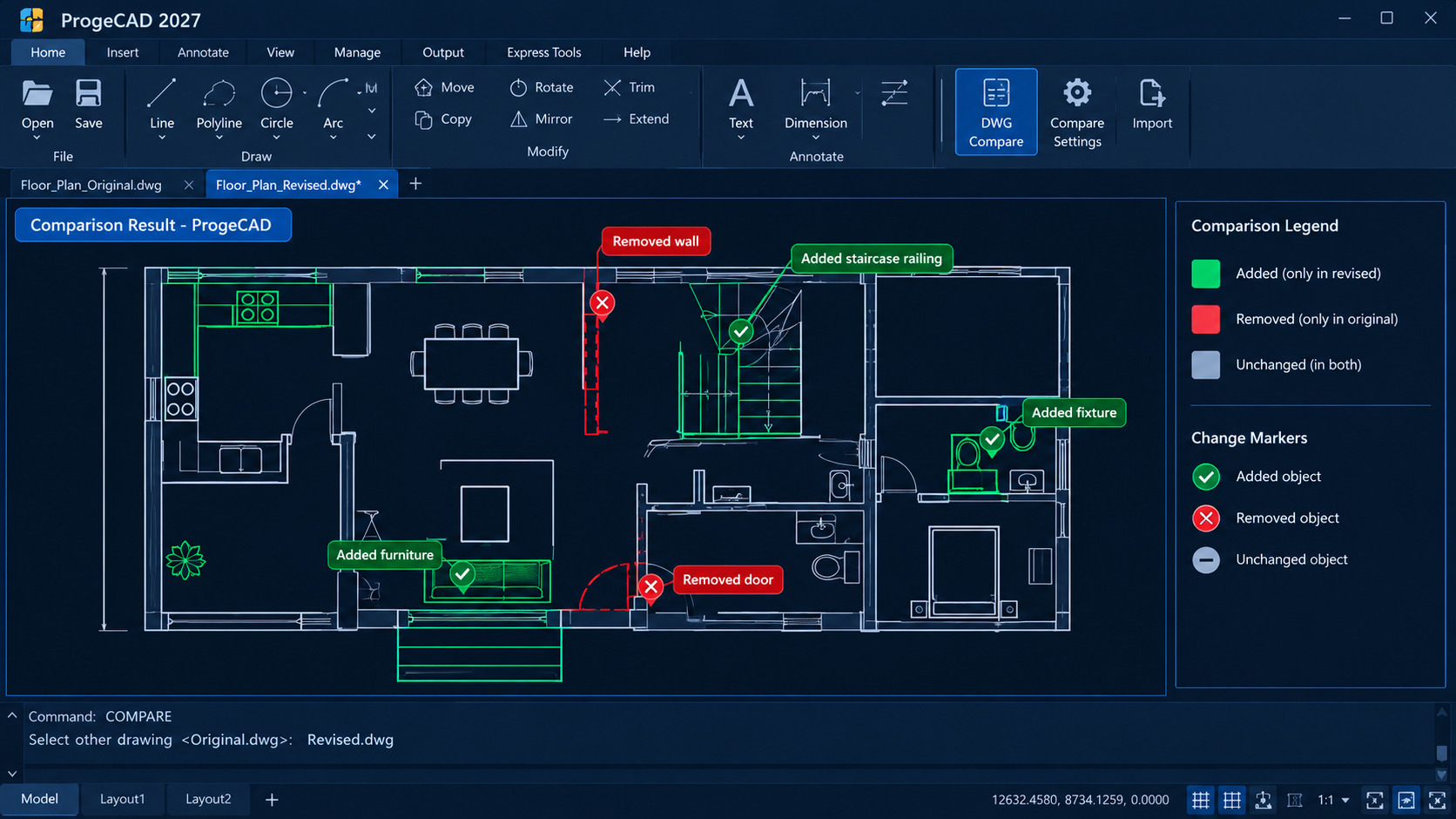
Task: Click the red X marker on removed wall
Action: (x=602, y=303)
